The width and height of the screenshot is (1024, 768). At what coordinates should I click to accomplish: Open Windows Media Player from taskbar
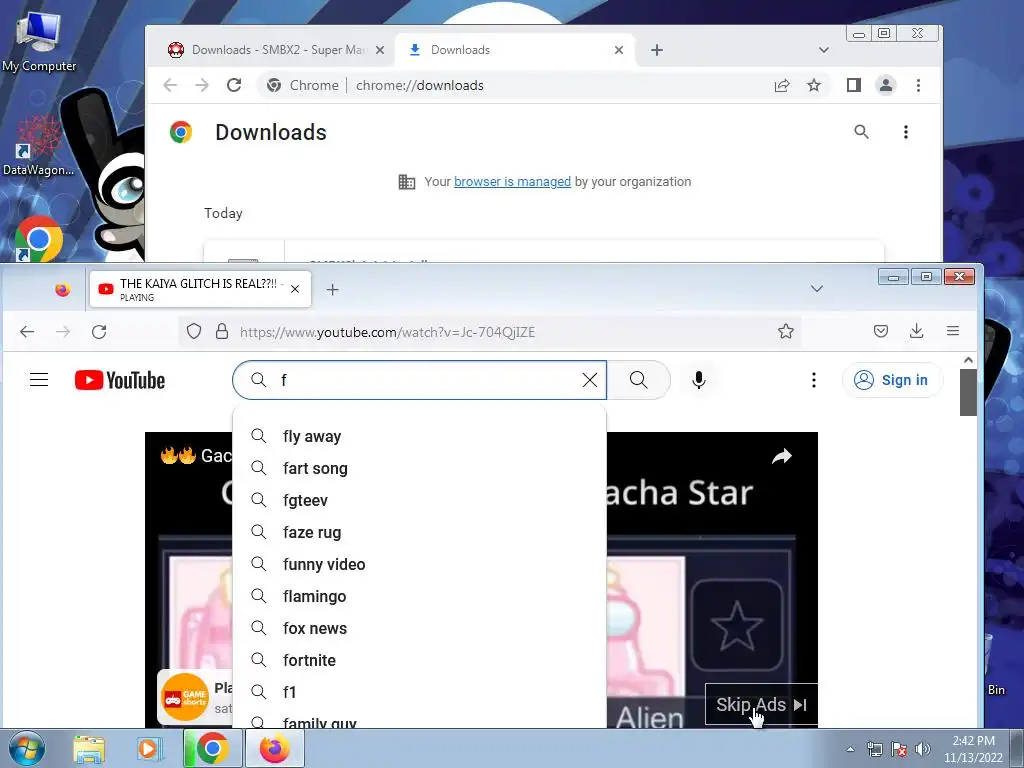click(x=149, y=748)
